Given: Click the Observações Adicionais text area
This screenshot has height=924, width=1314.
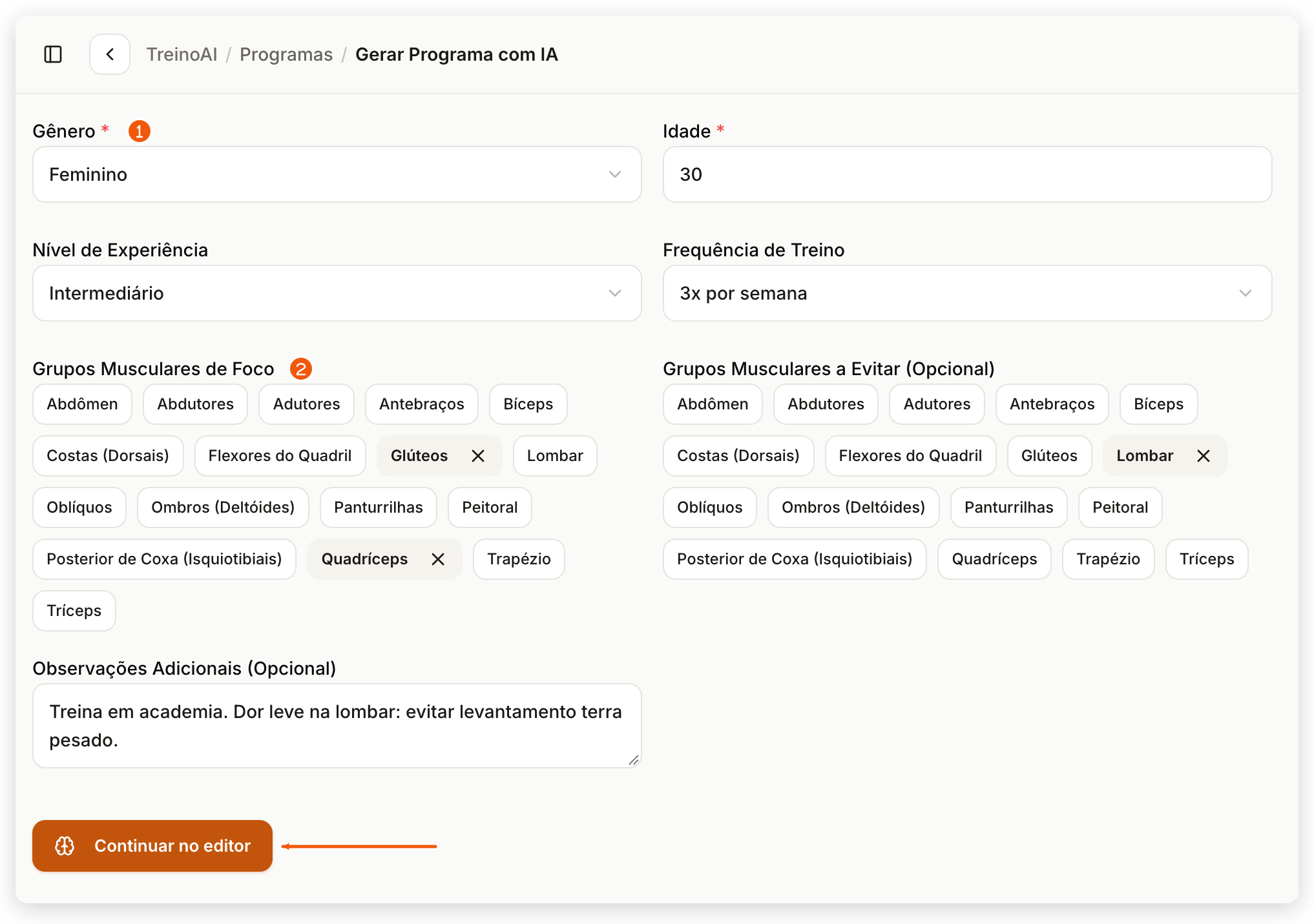Looking at the screenshot, I should coord(337,726).
